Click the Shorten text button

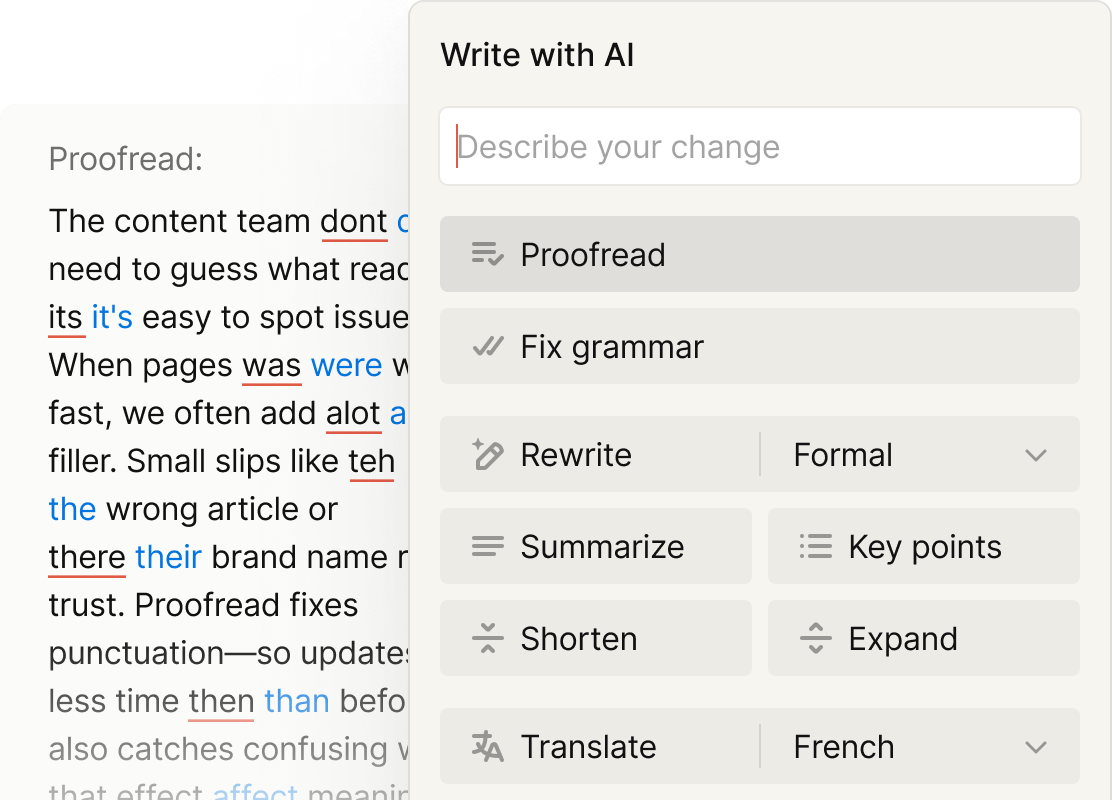pos(596,638)
